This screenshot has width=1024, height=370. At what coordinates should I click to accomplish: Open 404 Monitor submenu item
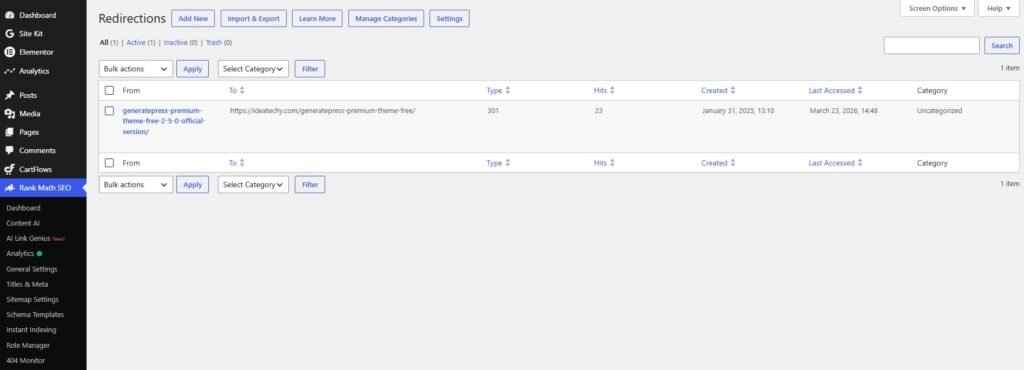tap(26, 360)
